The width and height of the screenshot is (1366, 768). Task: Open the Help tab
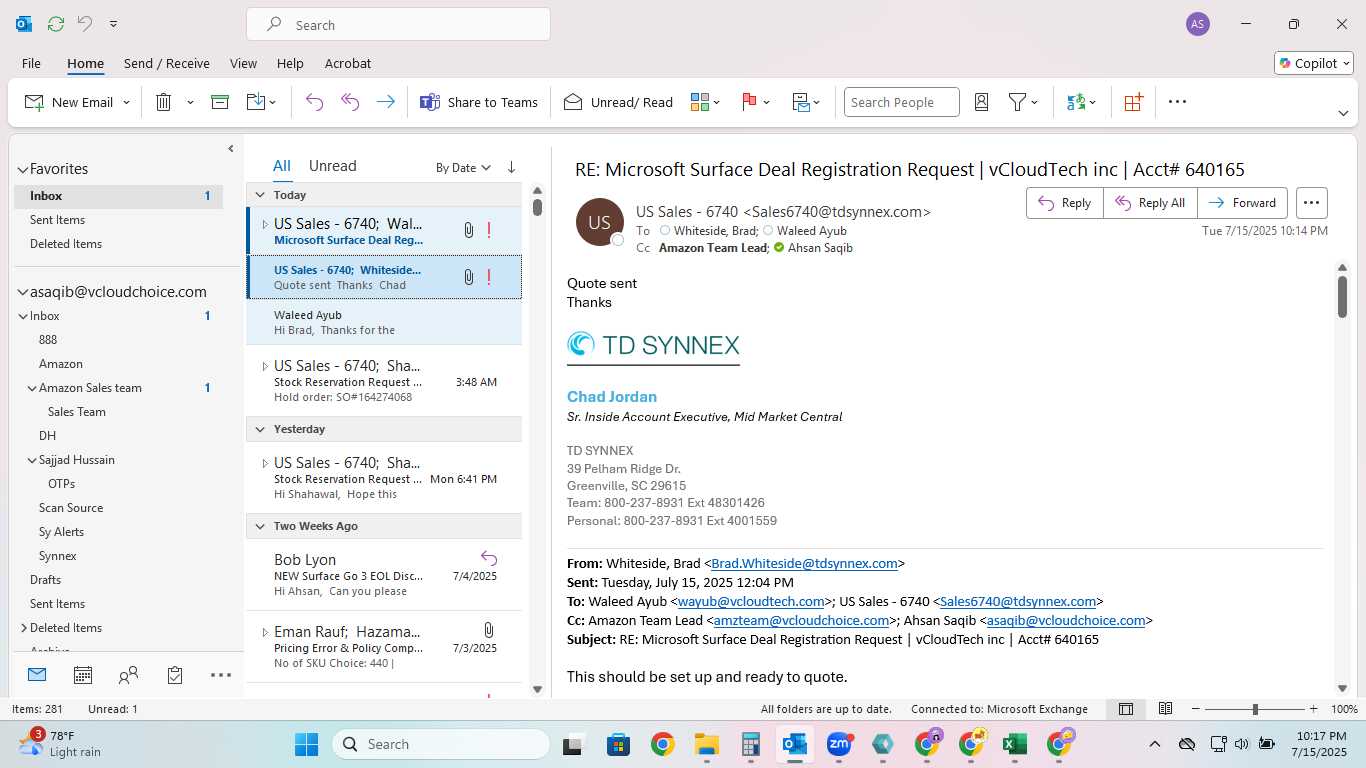pos(290,63)
